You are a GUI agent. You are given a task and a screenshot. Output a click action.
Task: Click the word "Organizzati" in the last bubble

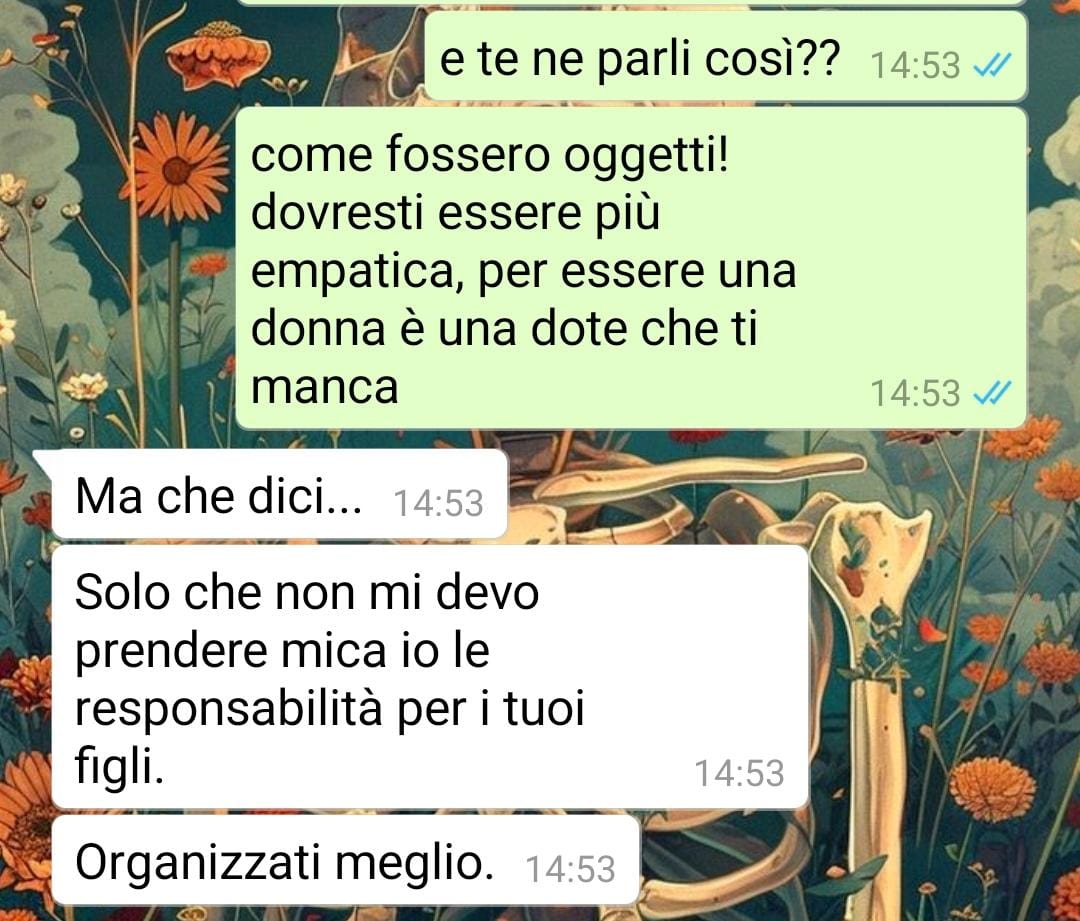[x=197, y=863]
